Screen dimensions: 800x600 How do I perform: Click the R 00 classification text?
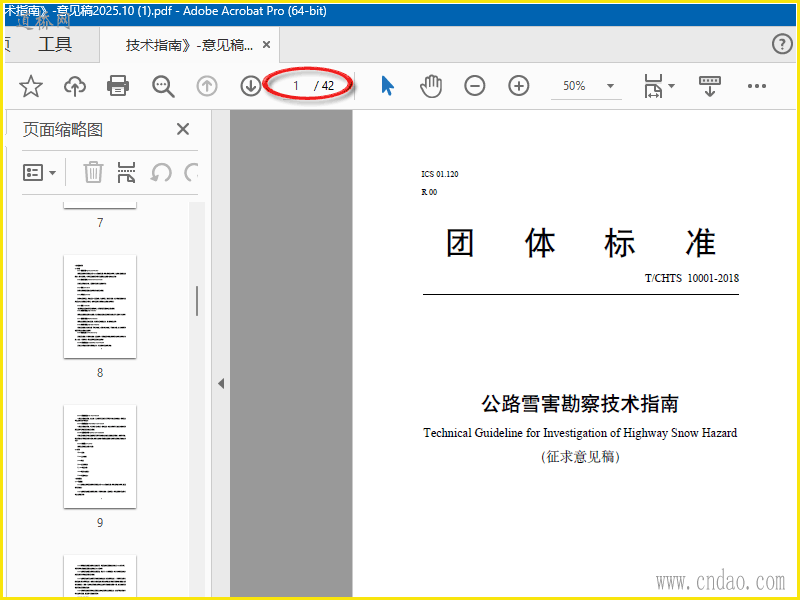tap(429, 192)
